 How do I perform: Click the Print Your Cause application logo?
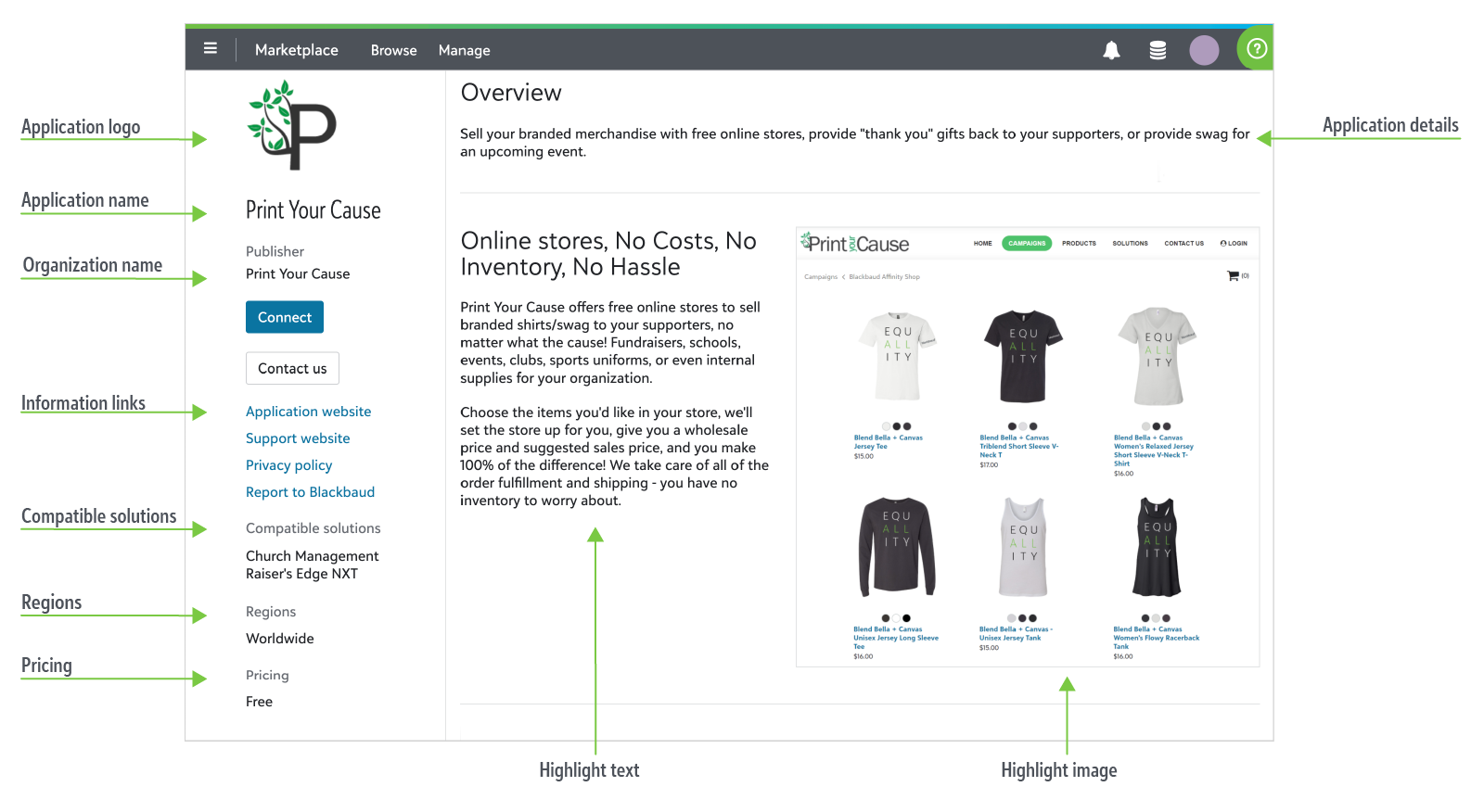(292, 126)
